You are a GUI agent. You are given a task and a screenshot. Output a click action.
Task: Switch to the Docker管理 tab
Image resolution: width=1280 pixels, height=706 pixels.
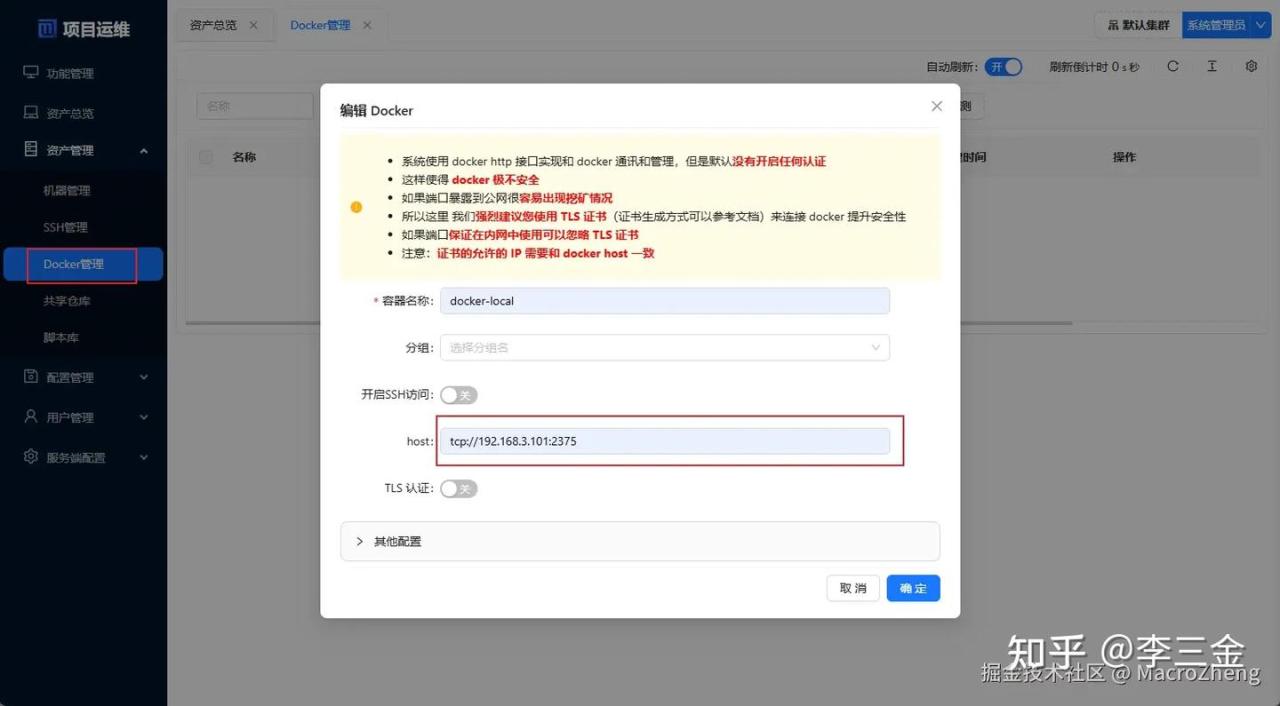click(320, 25)
